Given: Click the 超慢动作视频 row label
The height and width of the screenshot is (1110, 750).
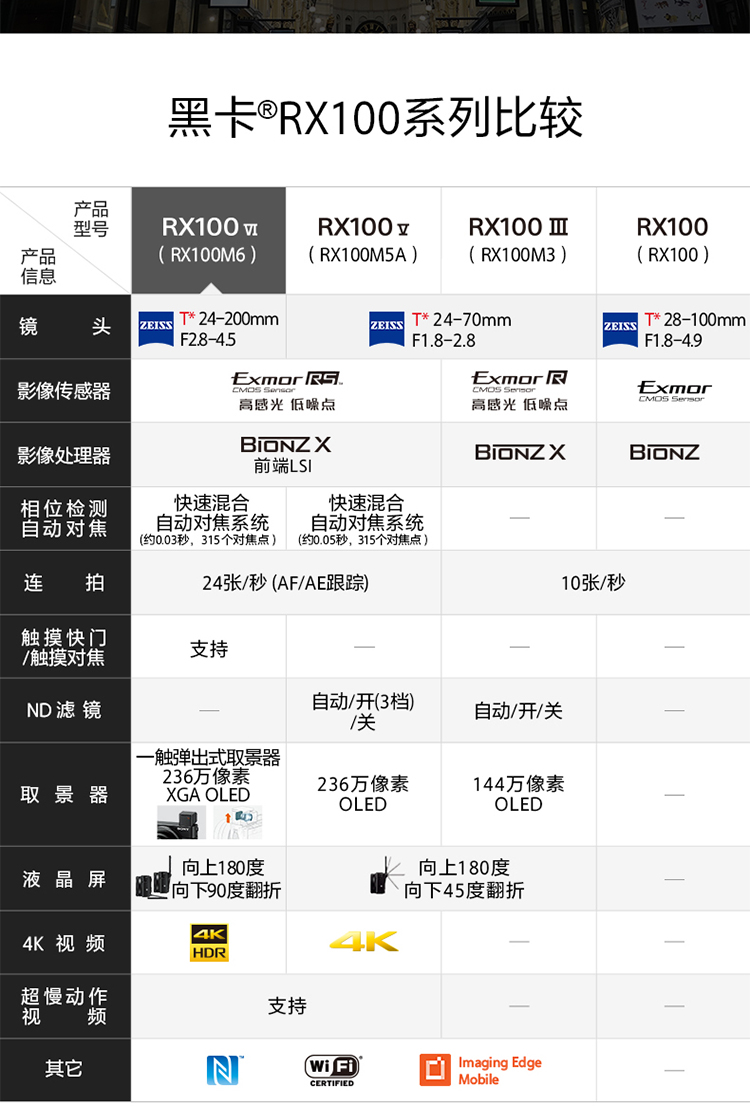Looking at the screenshot, I should click(64, 1006).
